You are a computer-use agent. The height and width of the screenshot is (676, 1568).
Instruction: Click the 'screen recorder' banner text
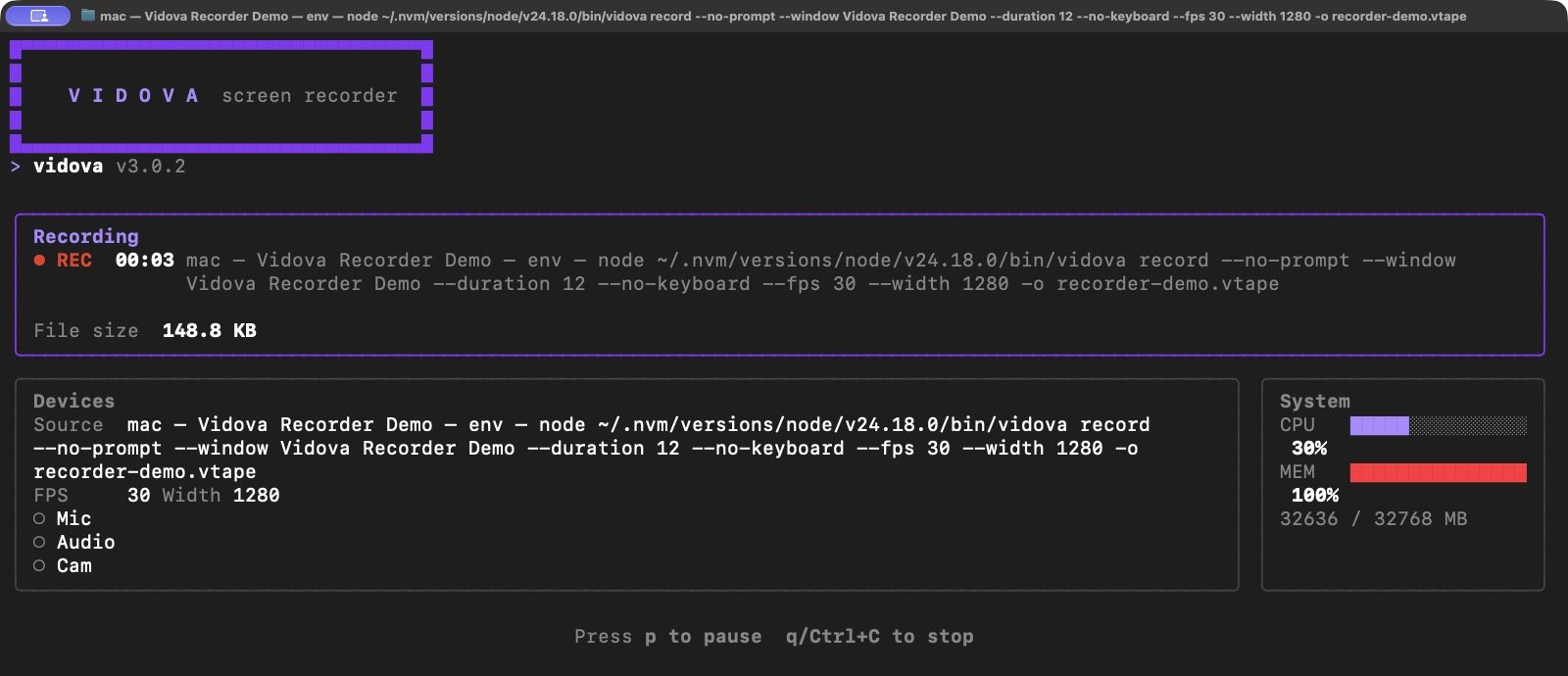tap(310, 96)
